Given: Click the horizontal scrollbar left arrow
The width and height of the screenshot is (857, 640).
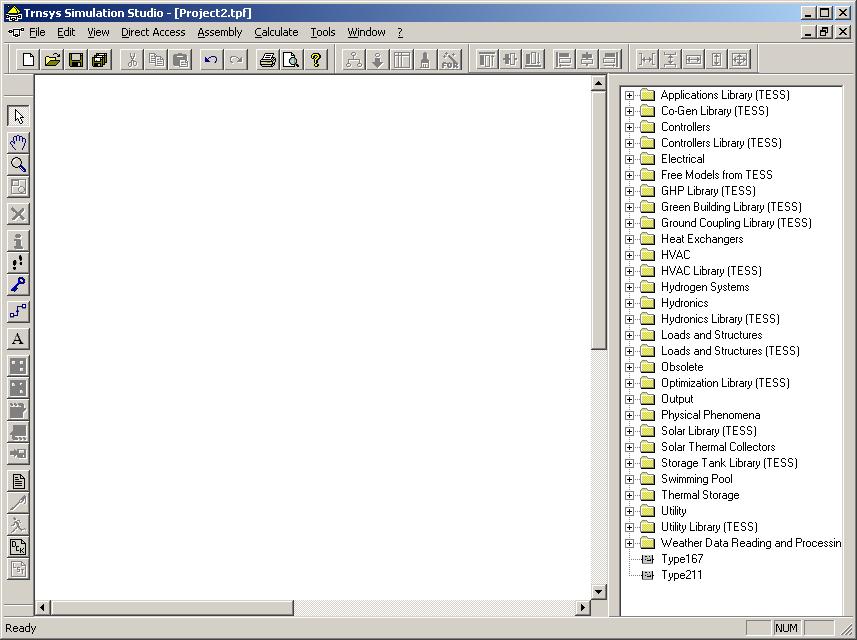Looking at the screenshot, I should [43, 607].
